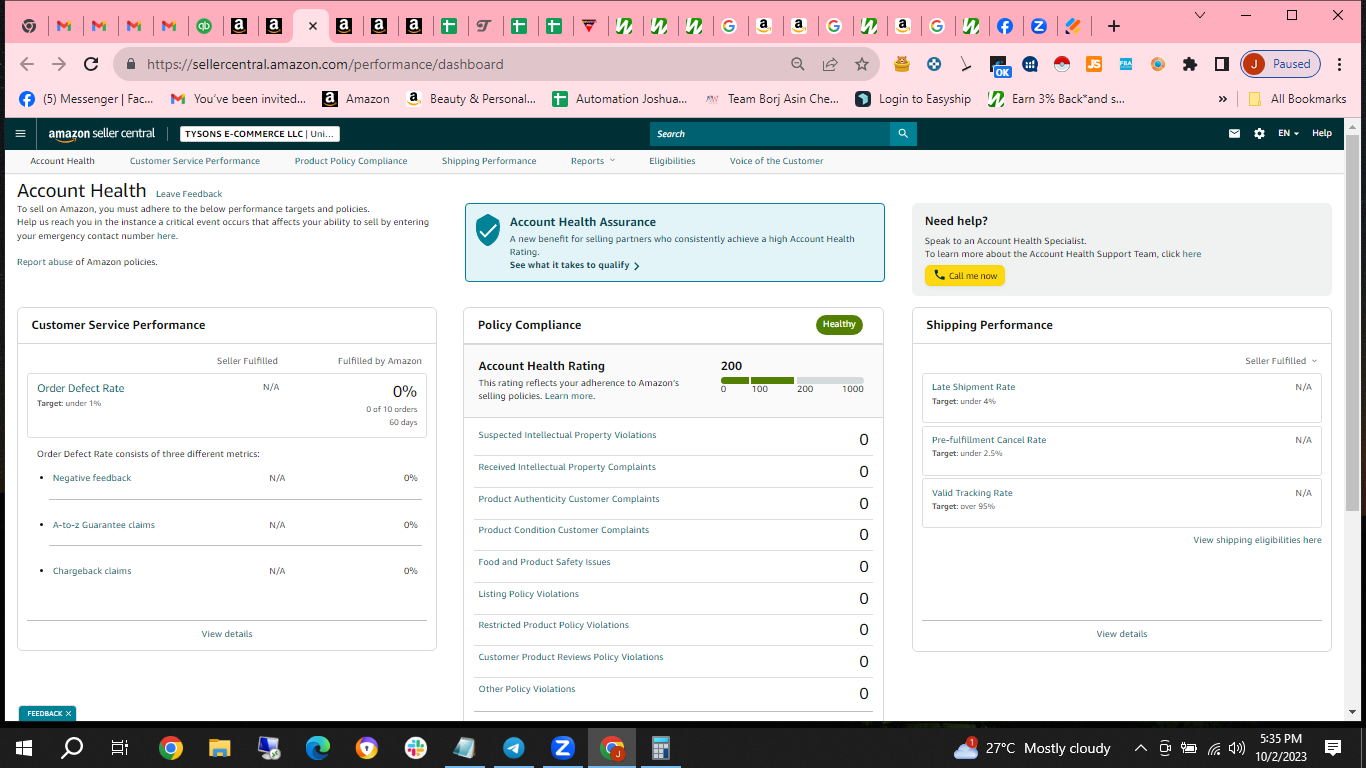Click the Amazon Seller Central logo
The width and height of the screenshot is (1366, 768).
[x=102, y=133]
